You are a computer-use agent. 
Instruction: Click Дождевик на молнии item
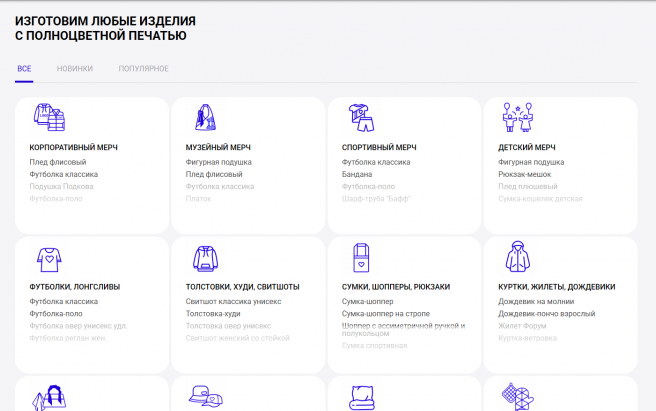click(x=536, y=301)
